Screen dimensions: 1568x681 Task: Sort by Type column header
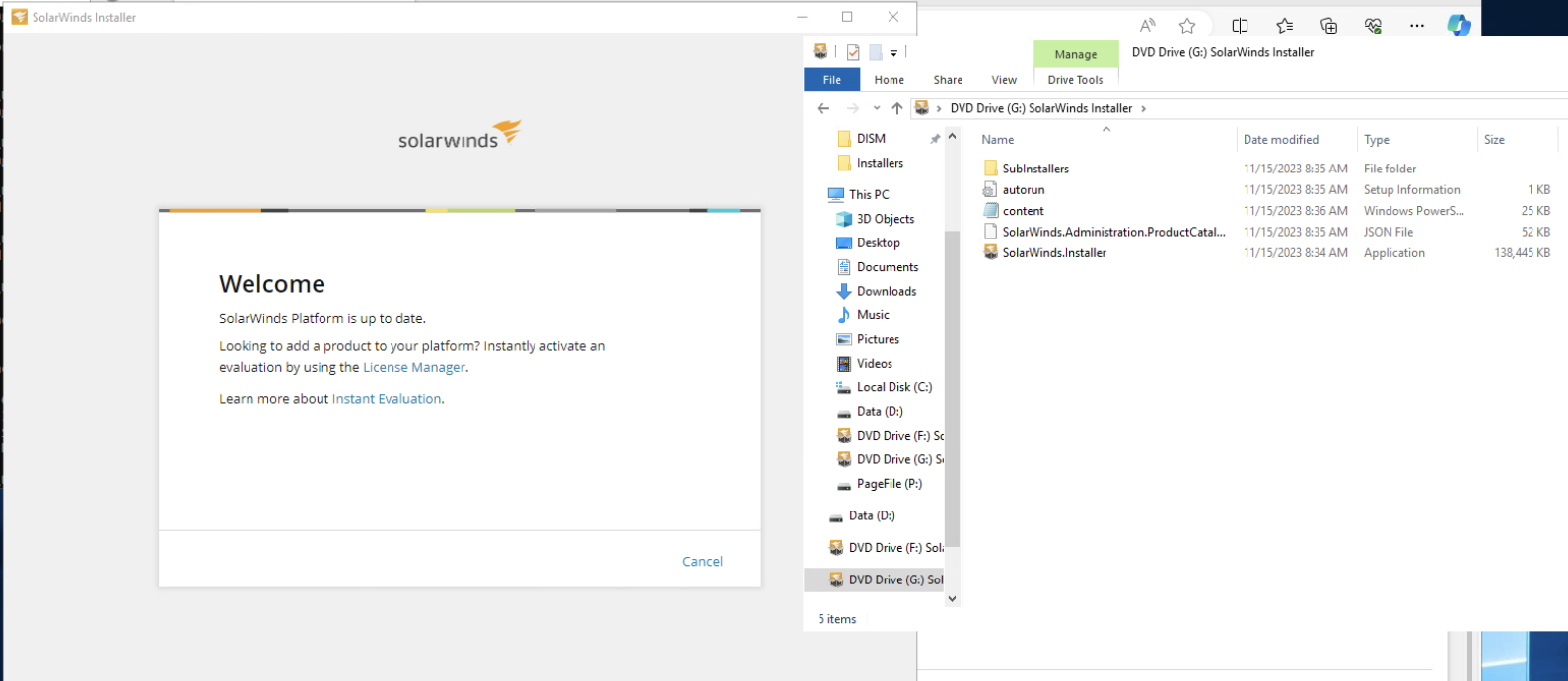(x=1376, y=140)
